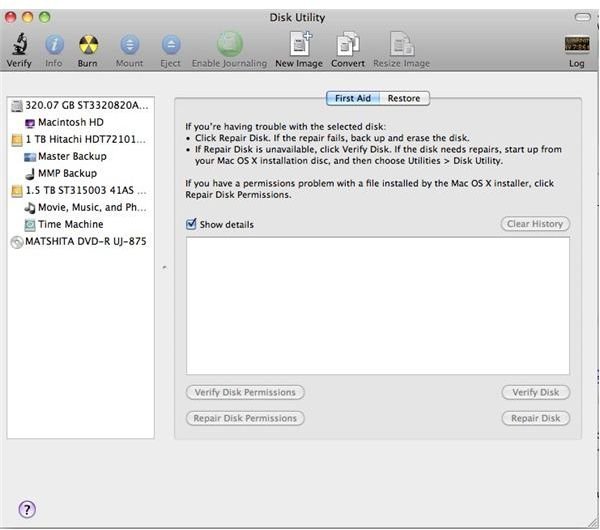This screenshot has width=600, height=530.
Task: Click the Repair Disk button
Action: coord(536,418)
